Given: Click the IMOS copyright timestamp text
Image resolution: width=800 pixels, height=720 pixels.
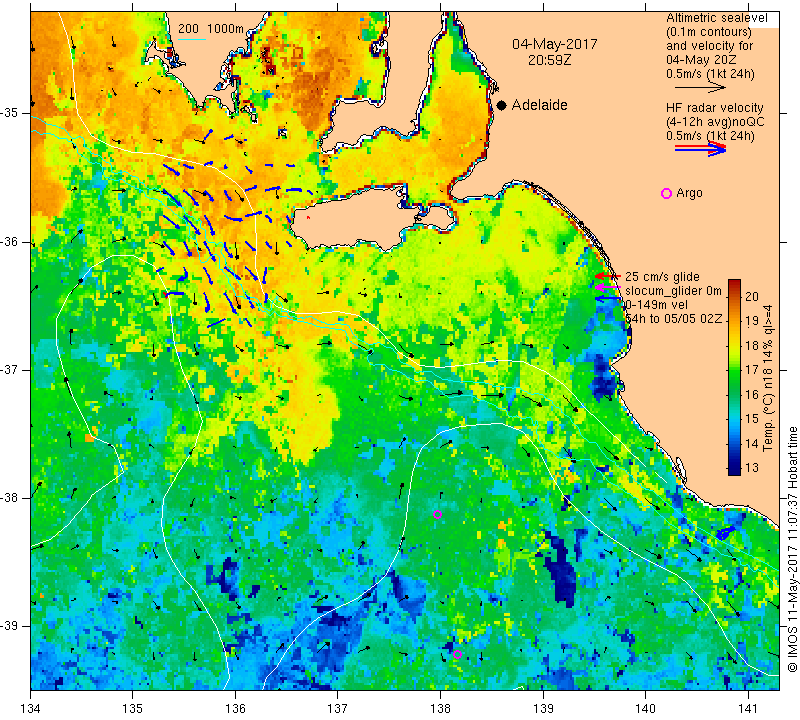Looking at the screenshot, I should tap(792, 549).
